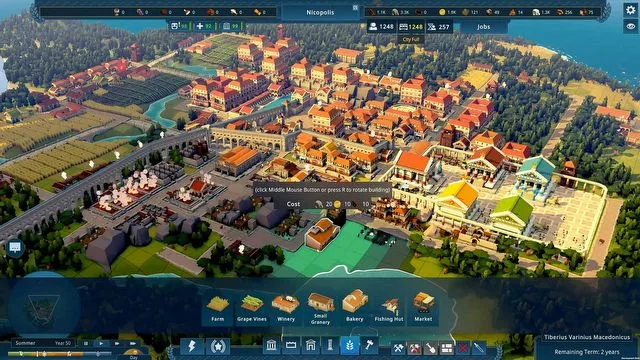Open the hammer industry building category
Screen dimensions: 640x360
(x=369, y=346)
